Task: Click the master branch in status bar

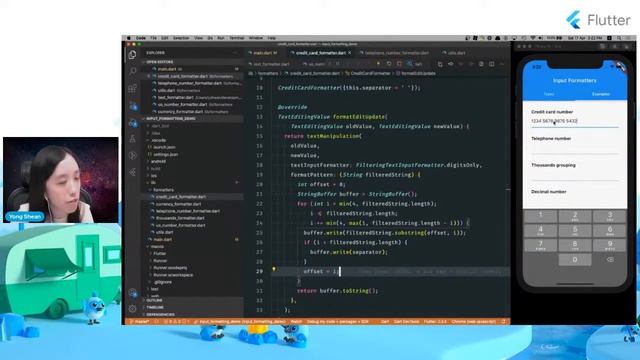Action: [139, 322]
